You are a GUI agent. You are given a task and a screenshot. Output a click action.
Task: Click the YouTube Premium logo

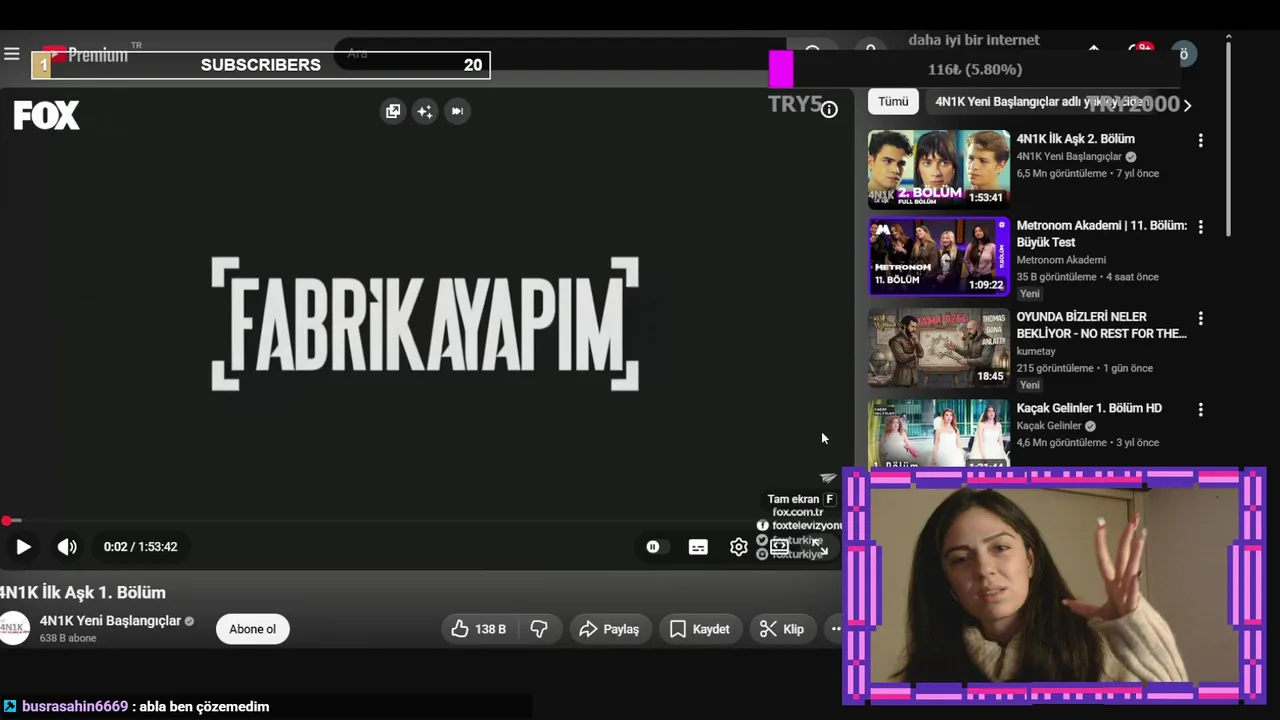click(x=85, y=55)
